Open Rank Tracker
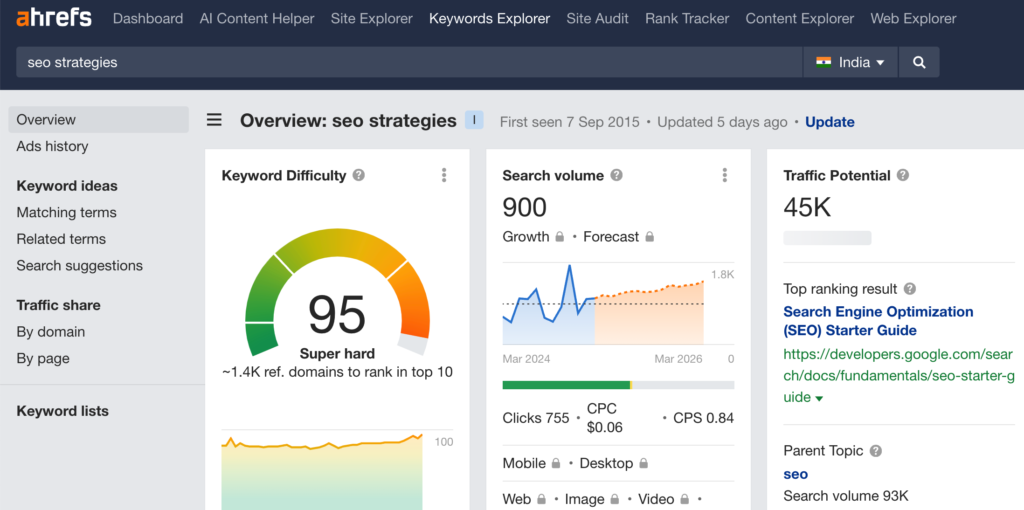The image size is (1024, 510). 687,18
